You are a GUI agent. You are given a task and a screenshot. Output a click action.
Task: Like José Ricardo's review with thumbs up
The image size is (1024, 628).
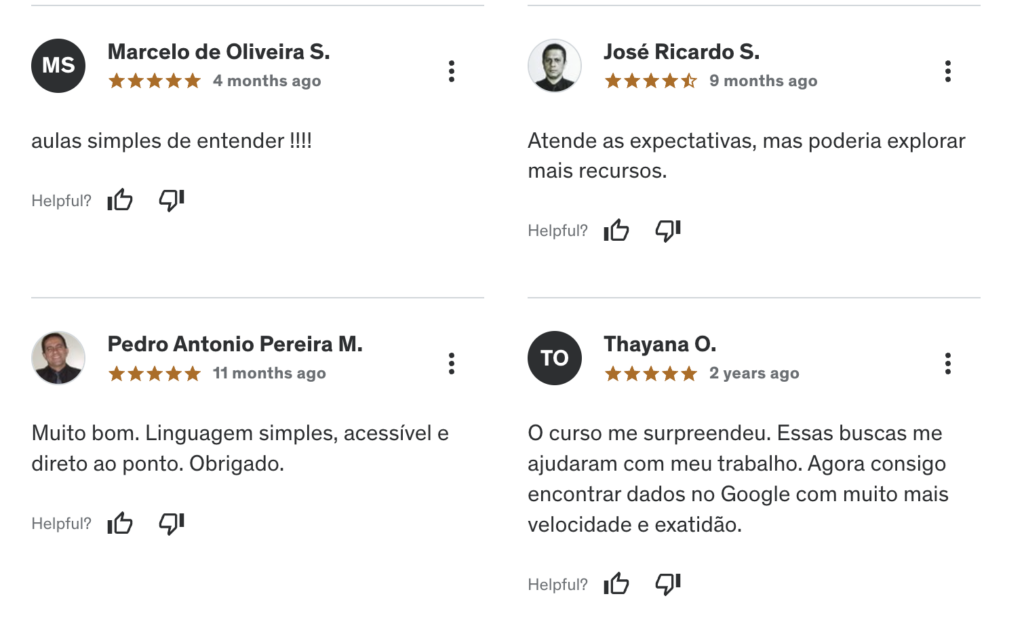click(616, 230)
